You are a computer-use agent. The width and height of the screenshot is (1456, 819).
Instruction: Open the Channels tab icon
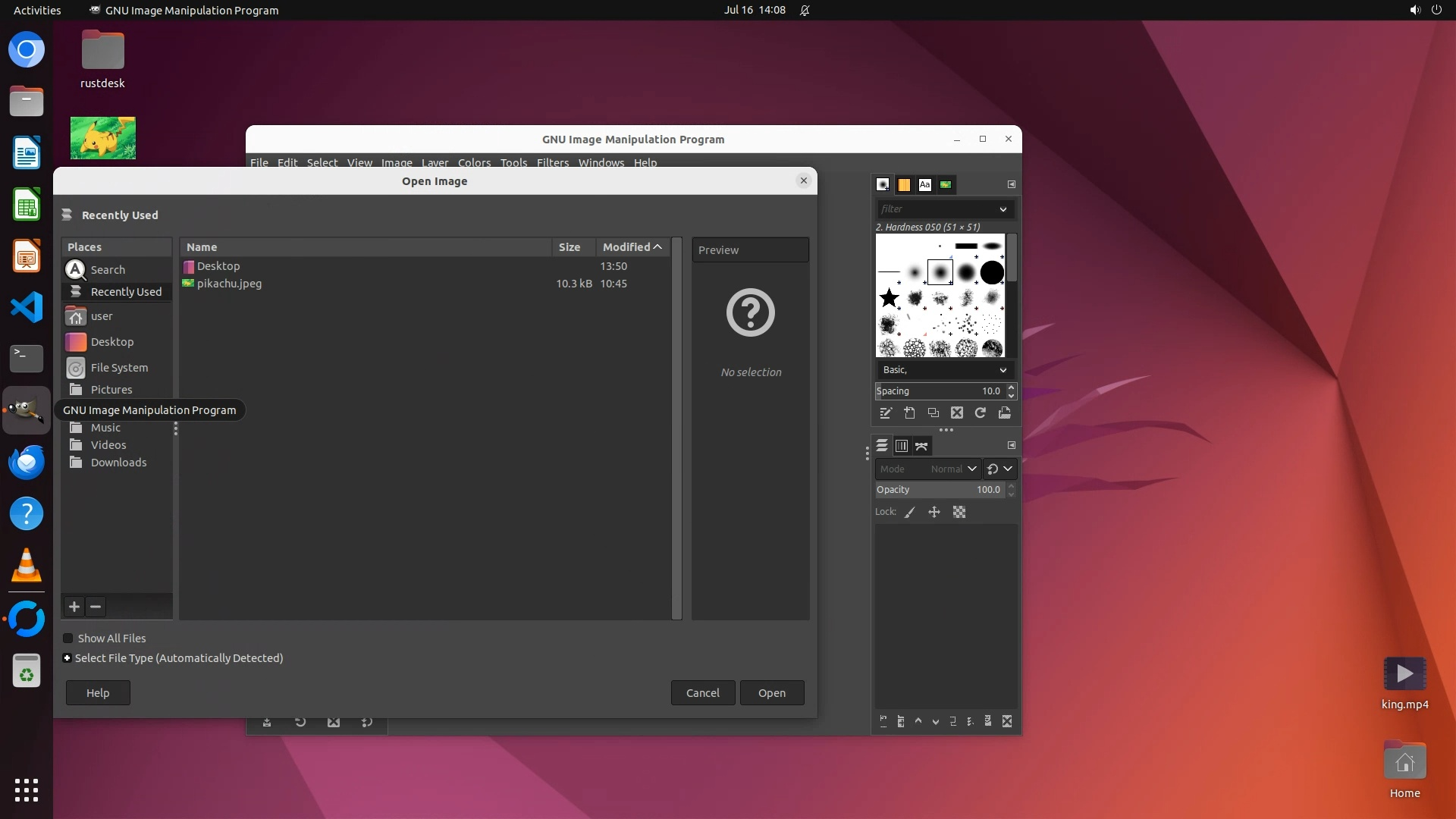coord(902,446)
